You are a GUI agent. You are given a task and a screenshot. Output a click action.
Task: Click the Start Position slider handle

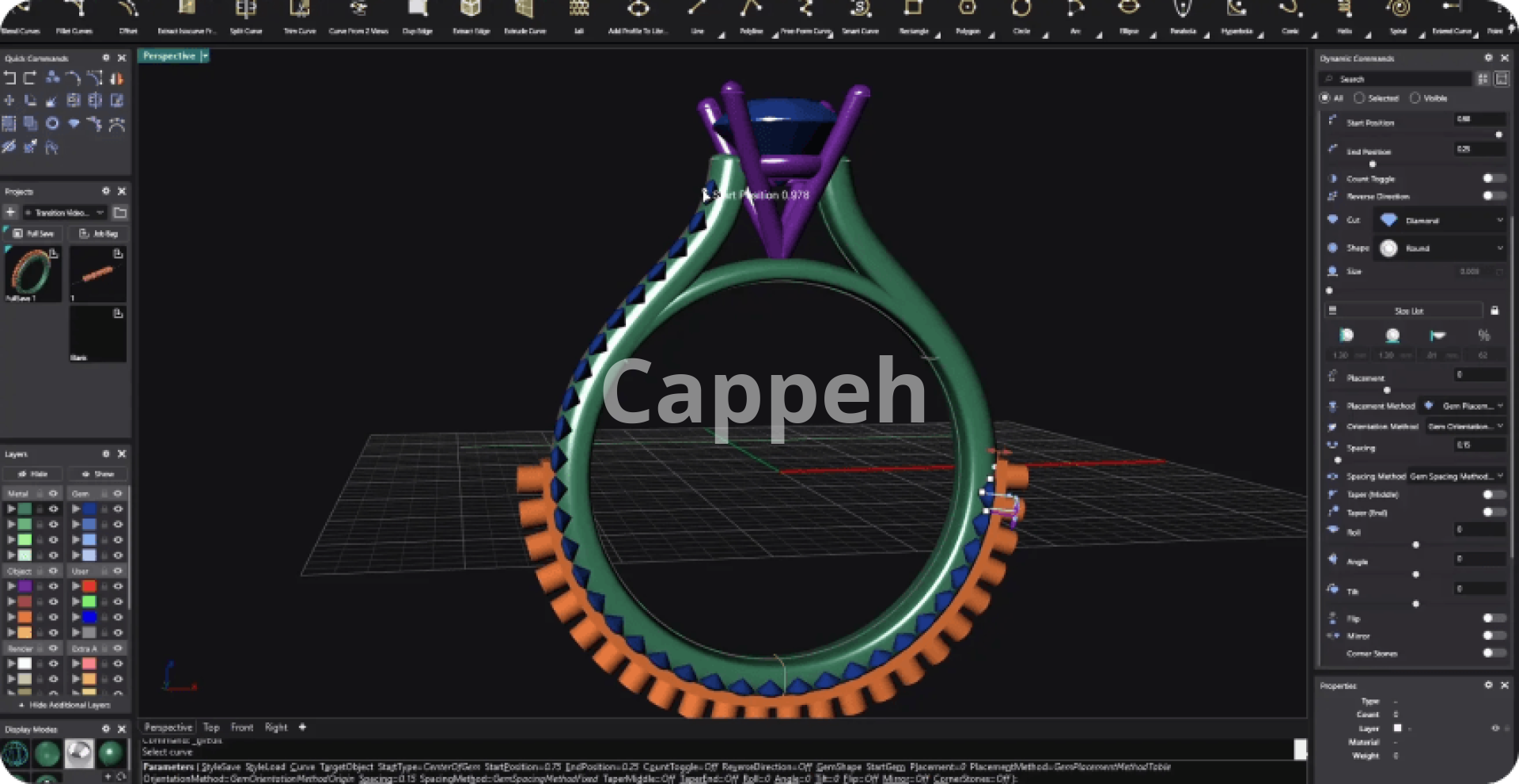1498,134
